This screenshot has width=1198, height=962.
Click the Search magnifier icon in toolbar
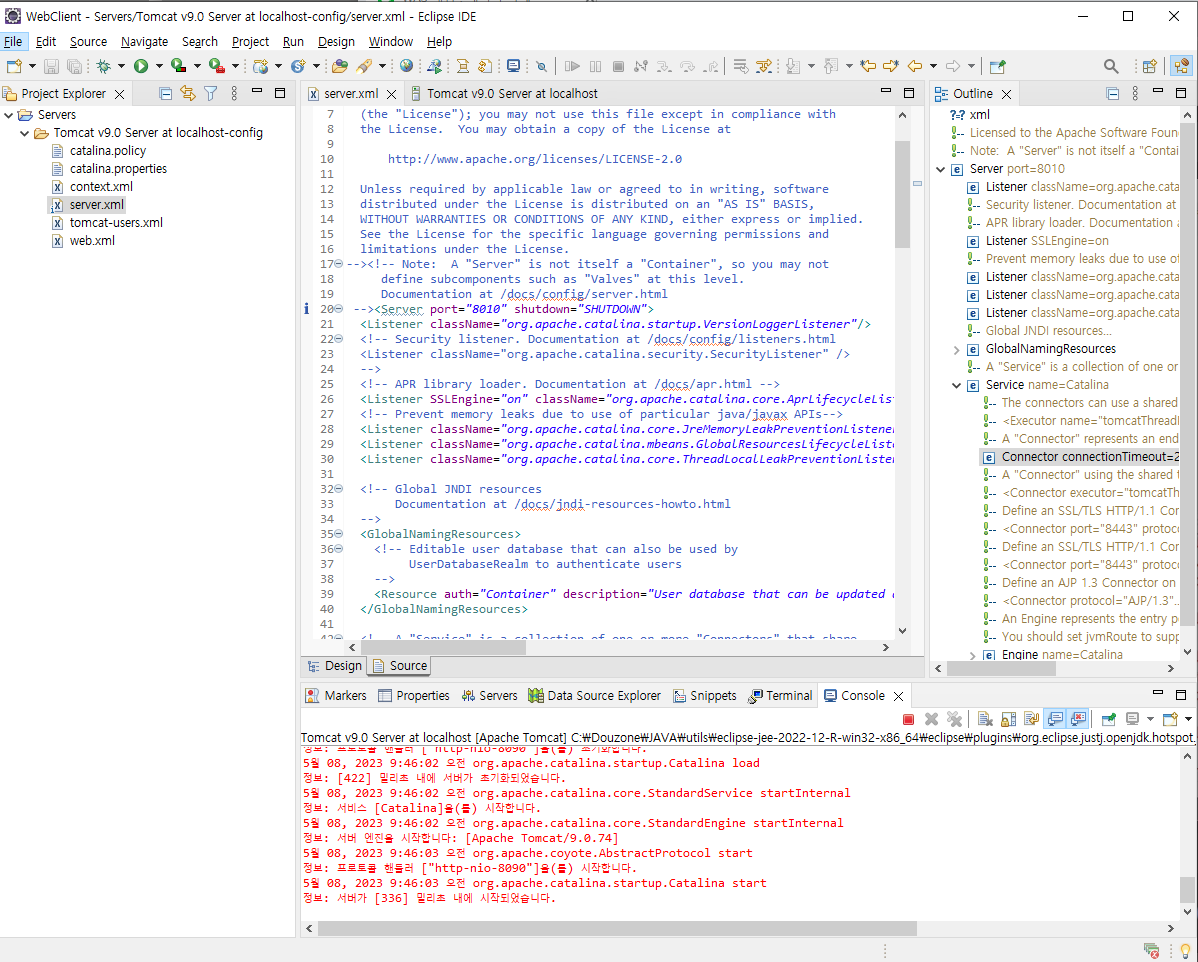1111,66
